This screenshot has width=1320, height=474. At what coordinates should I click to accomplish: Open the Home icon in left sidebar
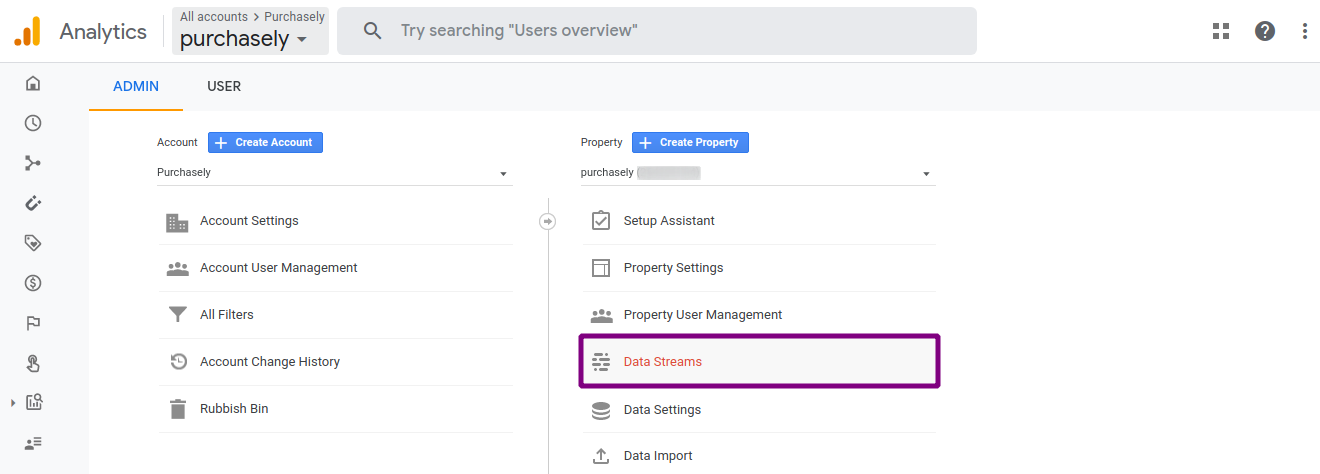point(33,83)
